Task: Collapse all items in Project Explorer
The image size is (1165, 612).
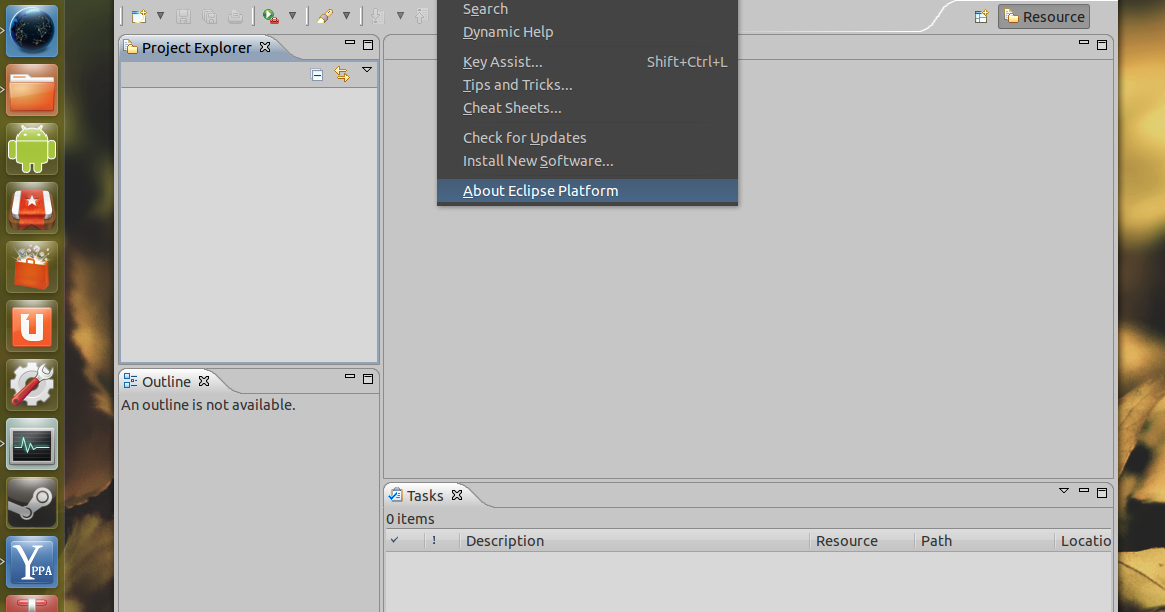Action: [316, 73]
